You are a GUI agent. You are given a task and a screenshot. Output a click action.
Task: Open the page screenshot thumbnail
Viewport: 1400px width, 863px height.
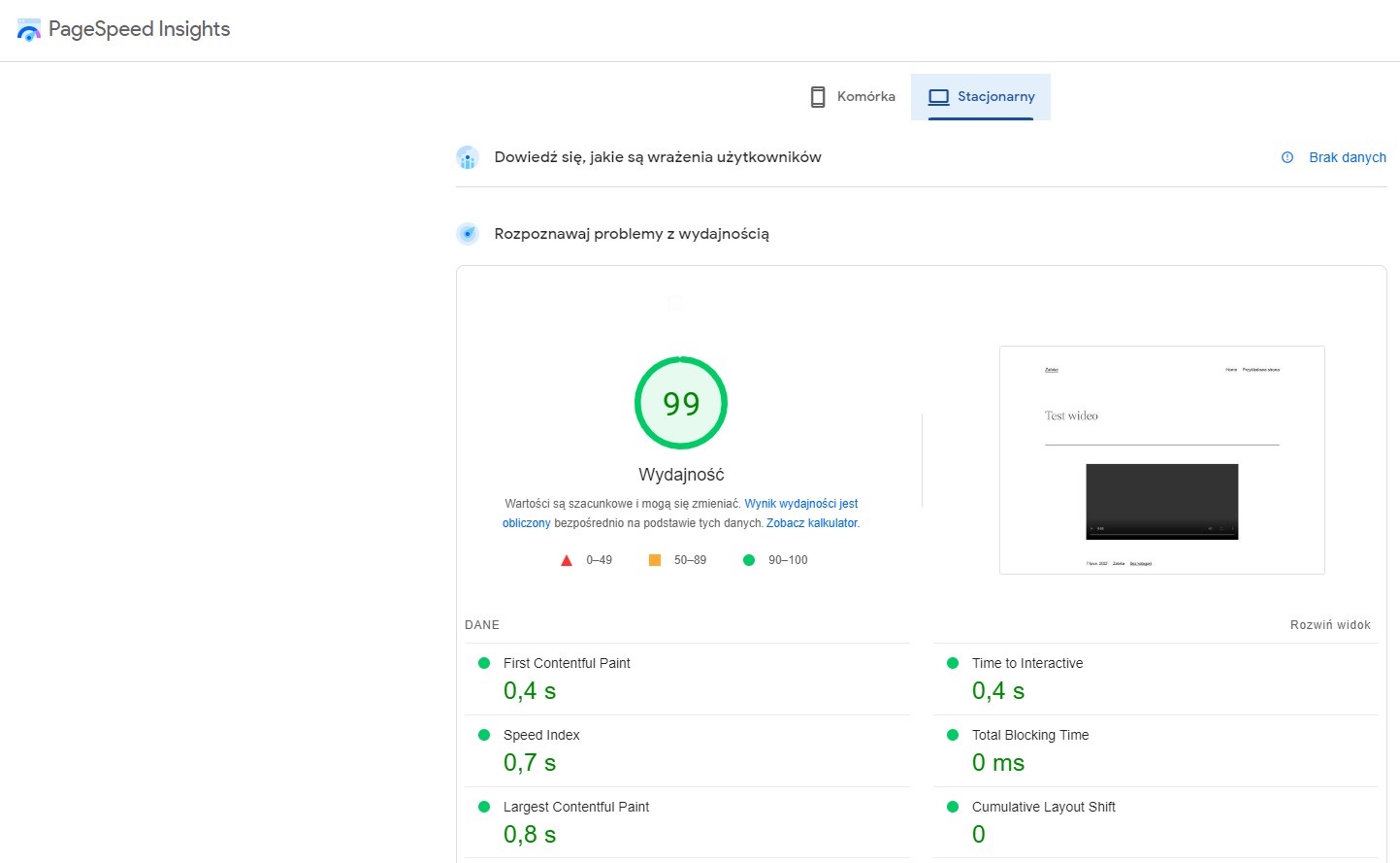click(x=1162, y=460)
